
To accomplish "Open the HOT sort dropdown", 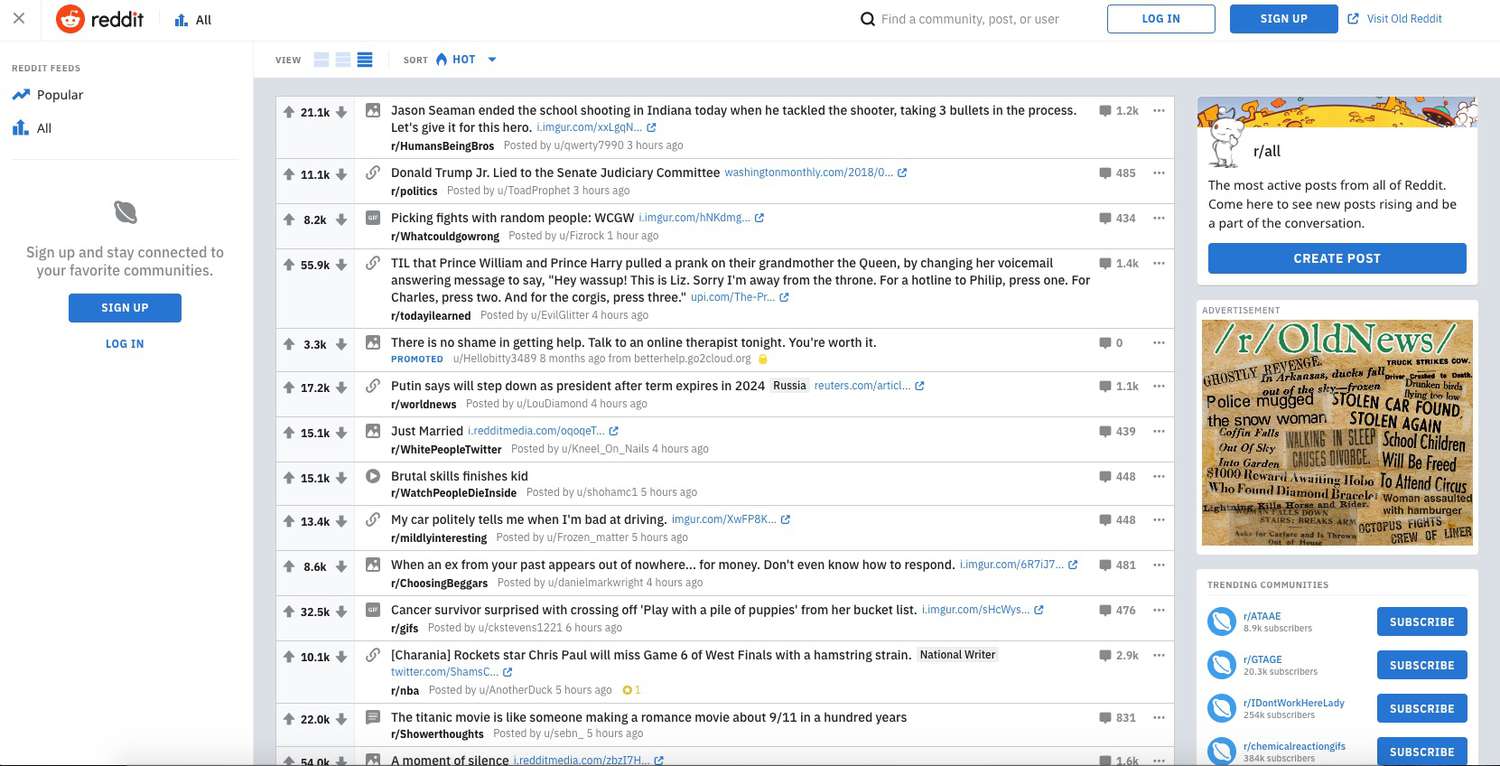I will [466, 60].
